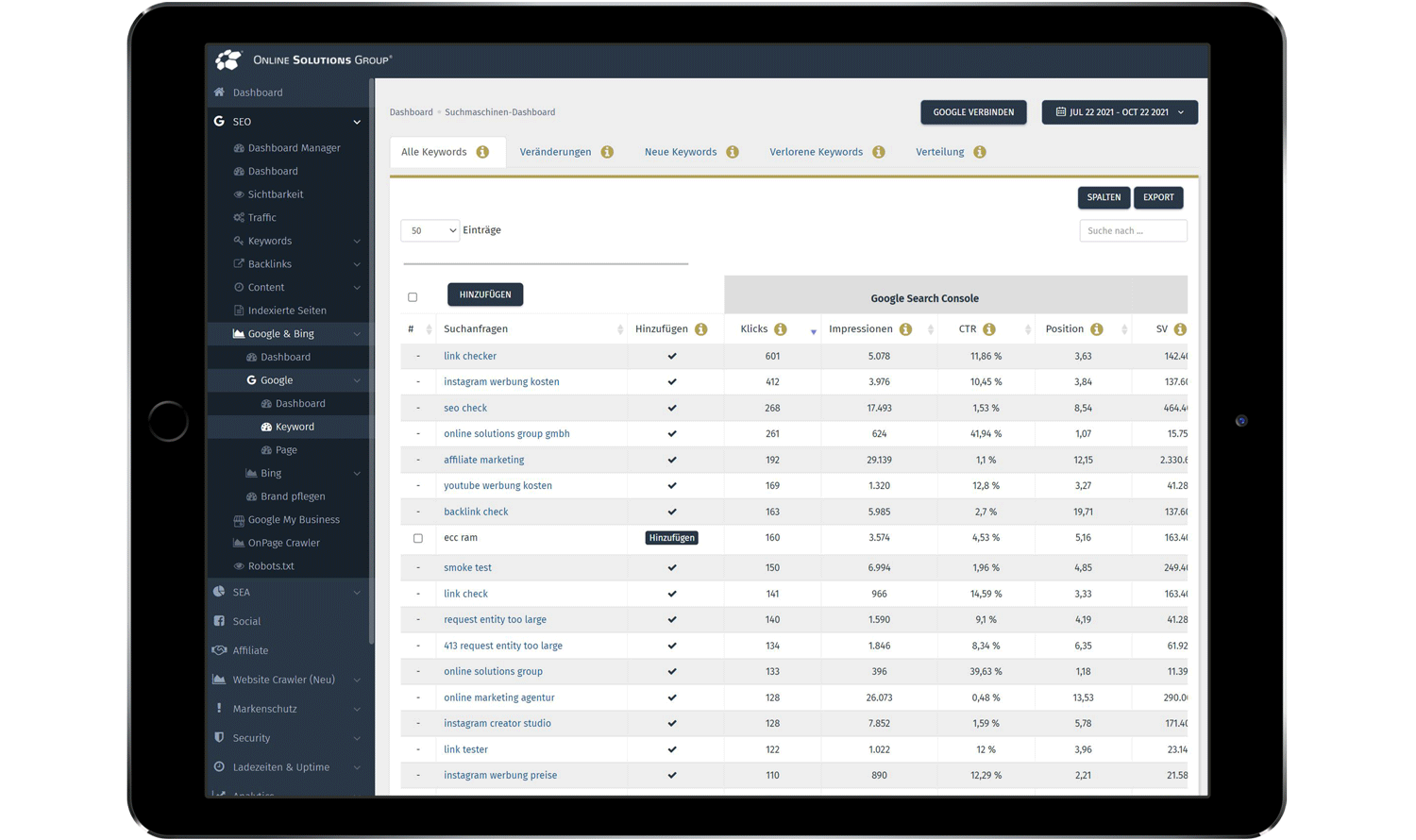Click the SPALTEN button

tap(1104, 197)
